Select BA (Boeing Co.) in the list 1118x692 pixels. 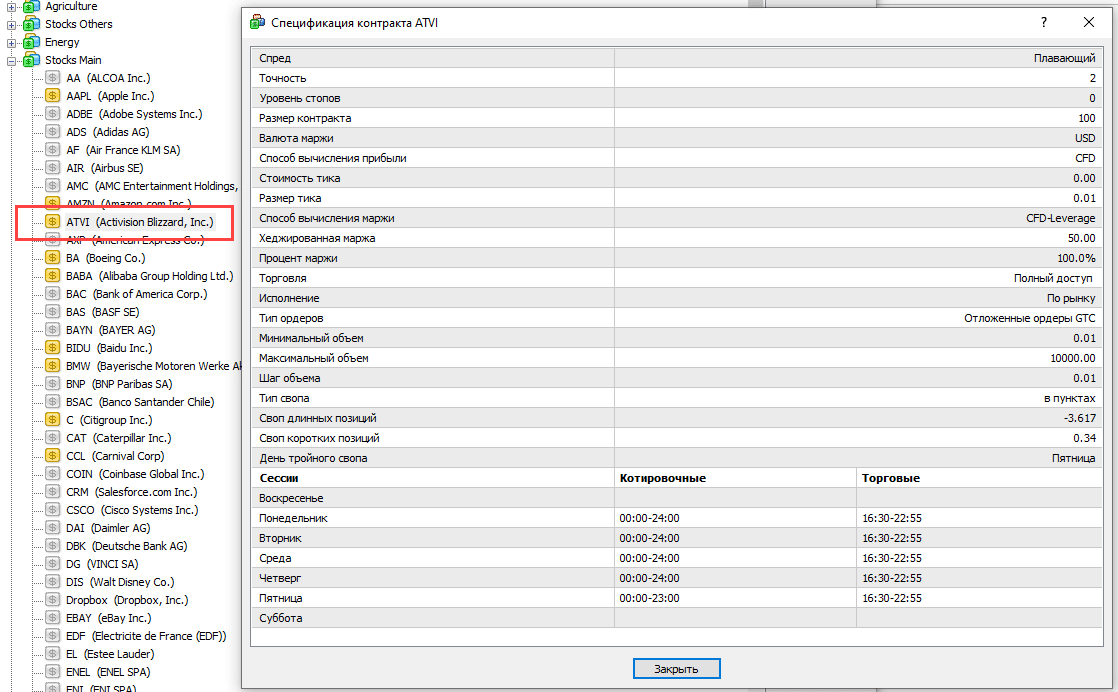105,258
